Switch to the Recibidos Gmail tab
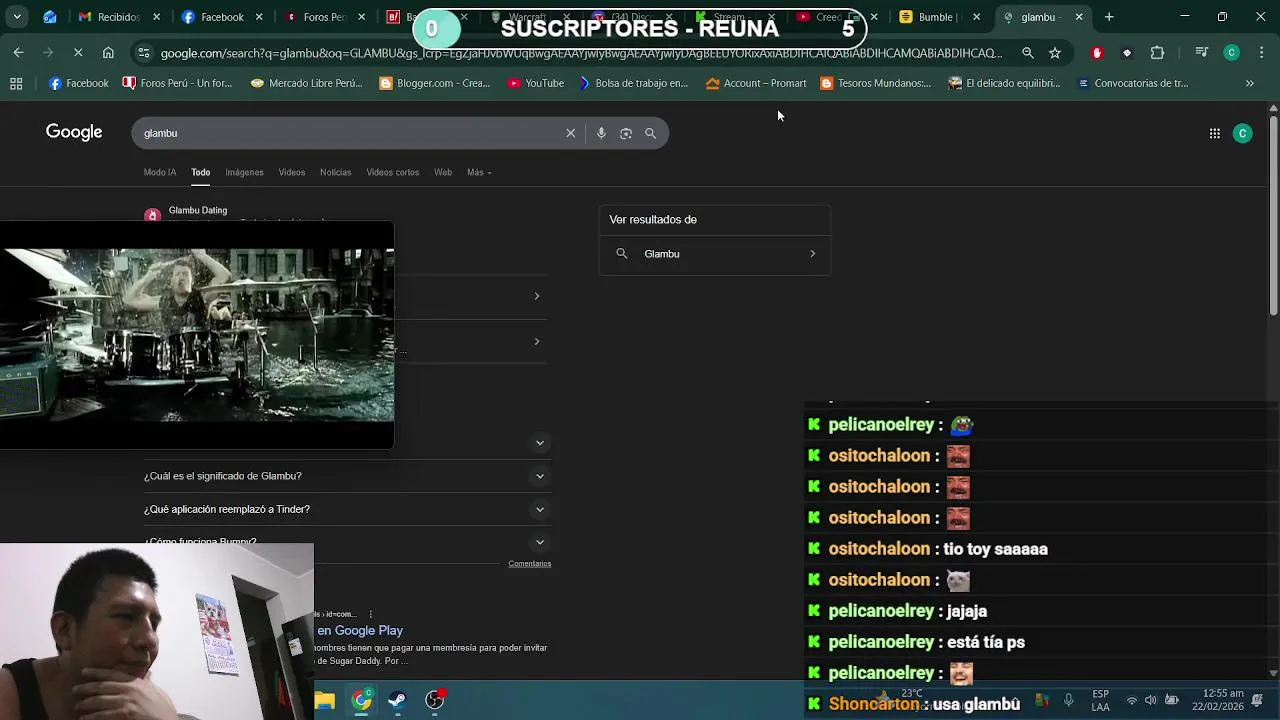 click(x=118, y=17)
